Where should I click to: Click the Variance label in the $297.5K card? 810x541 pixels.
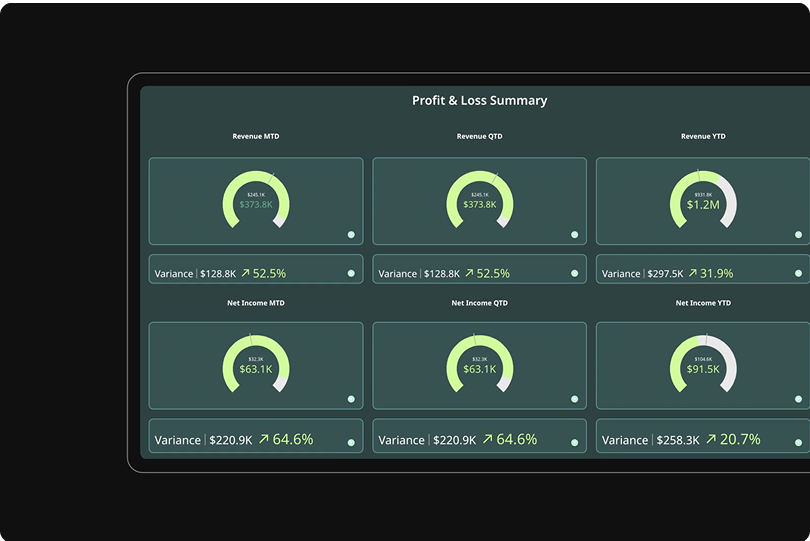coord(621,274)
